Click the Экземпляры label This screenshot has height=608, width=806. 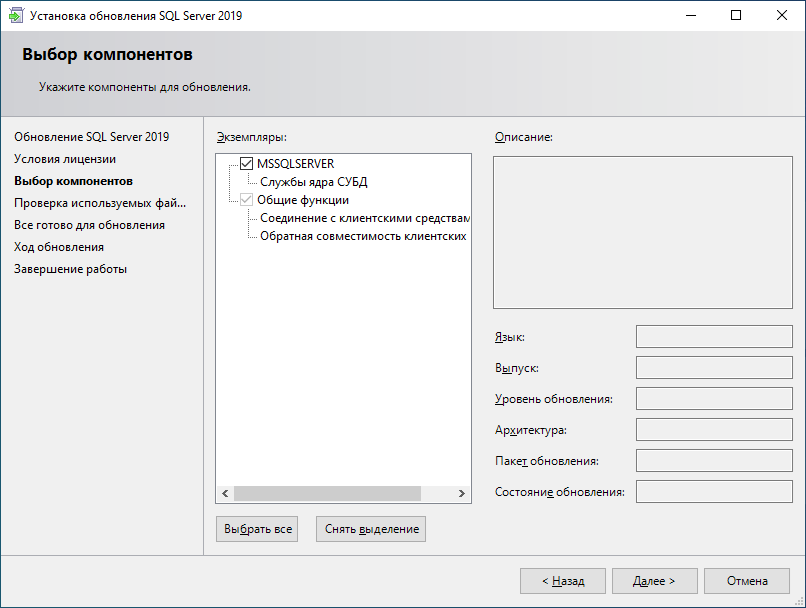click(251, 137)
